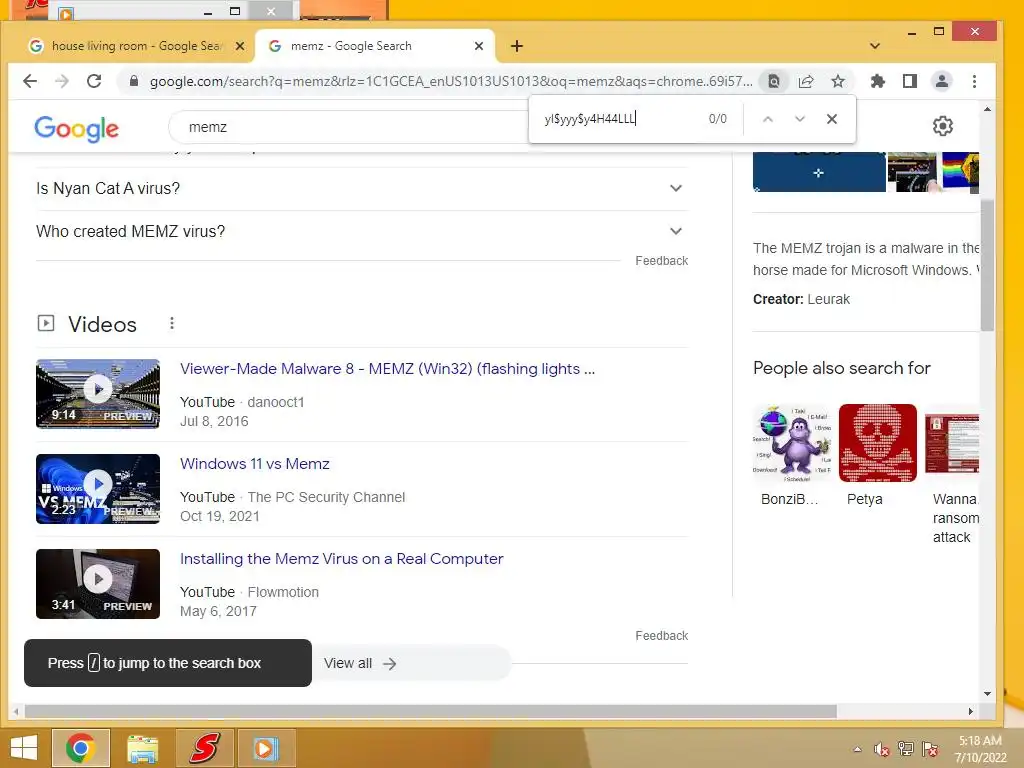Play Viewer-Made Malware 8 video thumbnail
The width and height of the screenshot is (1024, 768).
point(98,393)
